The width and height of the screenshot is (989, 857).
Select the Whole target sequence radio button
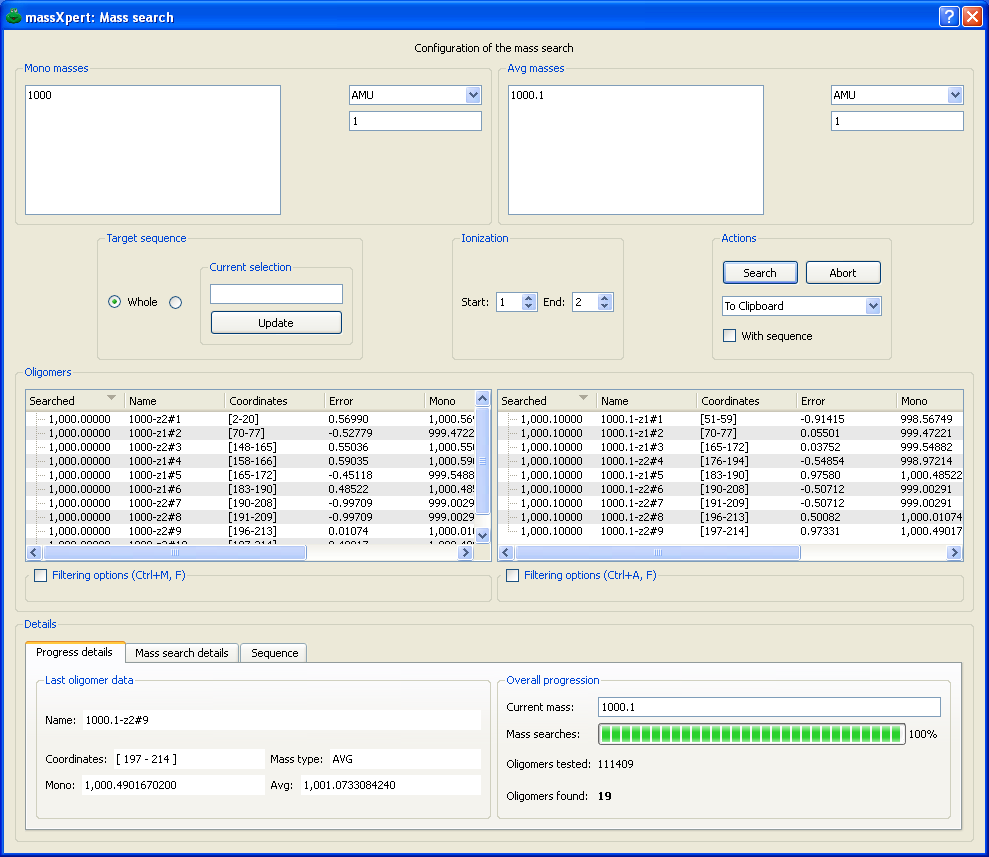tap(115, 302)
